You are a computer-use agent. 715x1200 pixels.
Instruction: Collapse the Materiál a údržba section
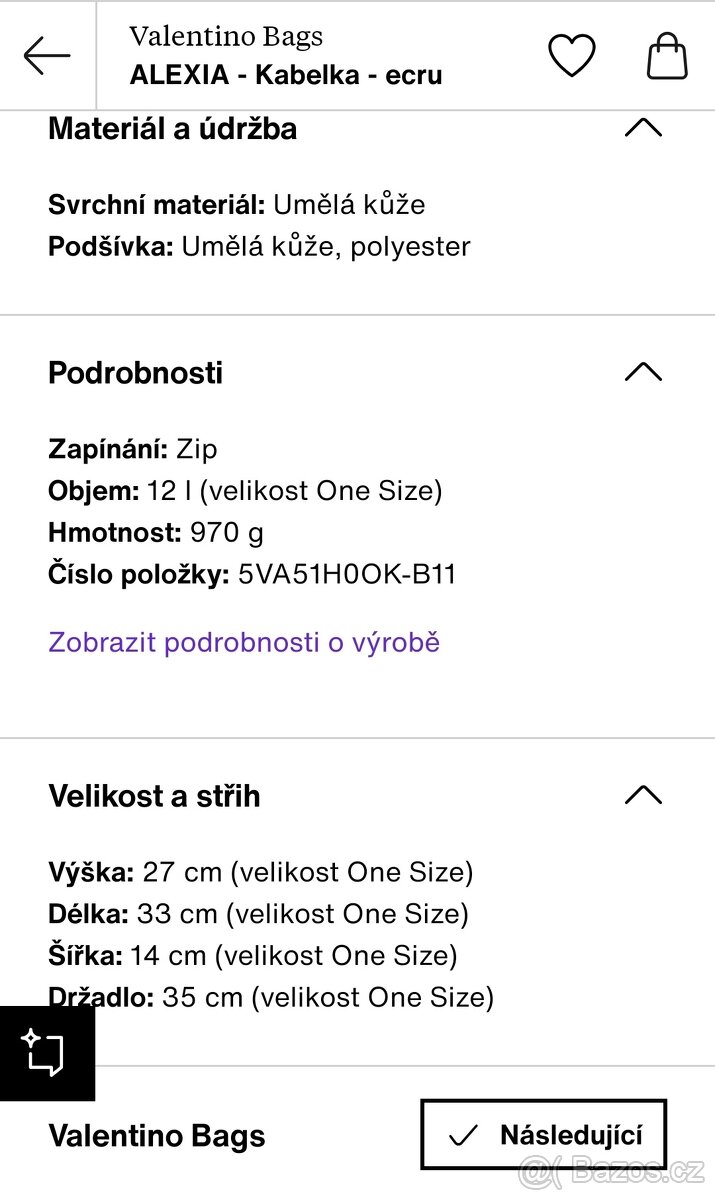pos(645,128)
